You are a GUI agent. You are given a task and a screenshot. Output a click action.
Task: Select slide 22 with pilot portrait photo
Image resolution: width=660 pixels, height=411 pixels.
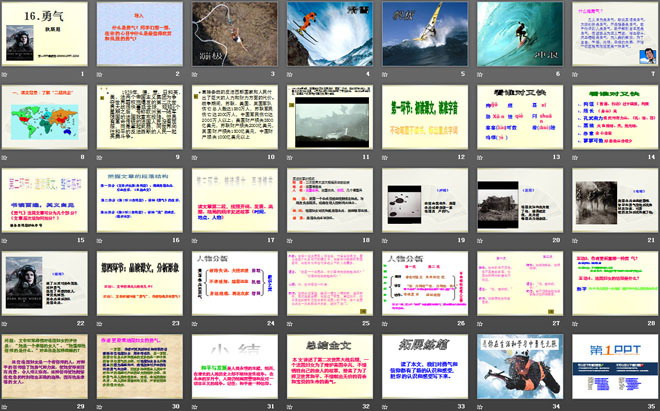pyautogui.click(x=45, y=283)
